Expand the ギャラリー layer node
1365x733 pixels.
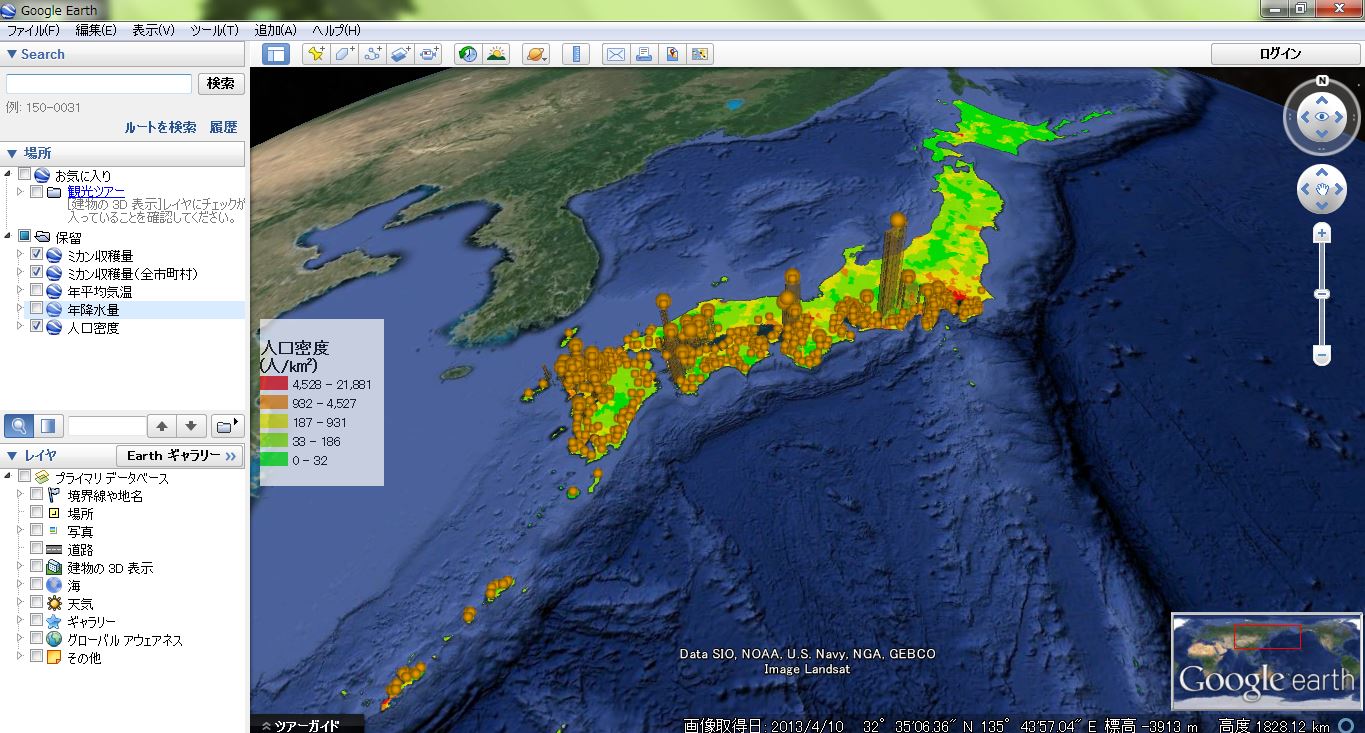pos(19,621)
